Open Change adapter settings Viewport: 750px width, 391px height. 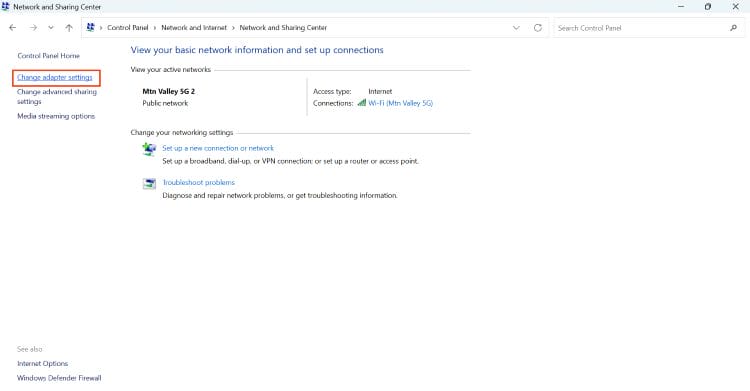[55, 77]
